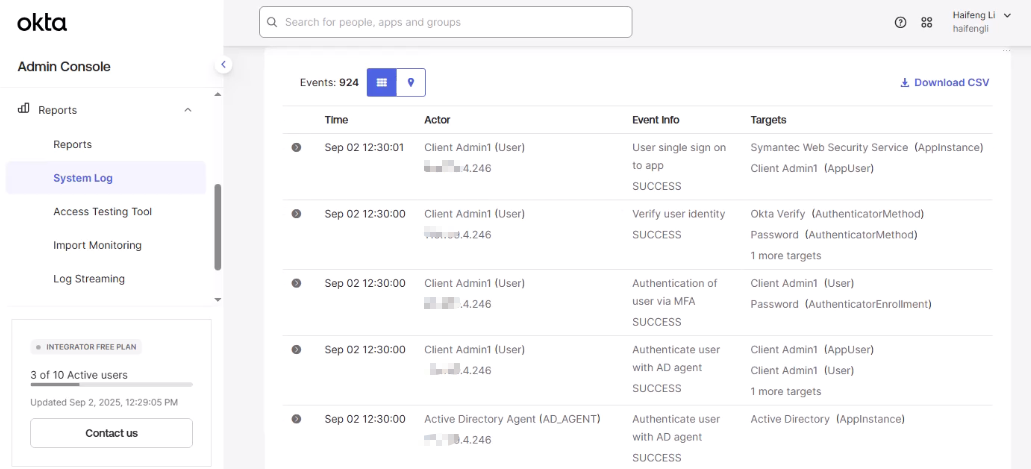Expand the Active Directory Agent event row
Viewport: 1031px width, 469px height.
[x=297, y=419]
